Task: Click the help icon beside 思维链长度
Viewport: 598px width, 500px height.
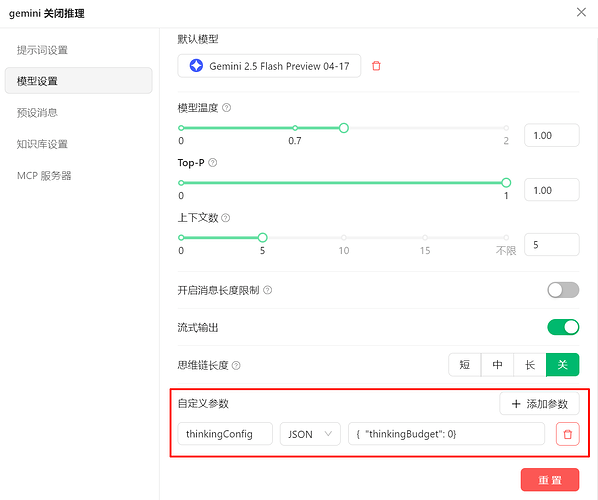Action: tap(236, 365)
